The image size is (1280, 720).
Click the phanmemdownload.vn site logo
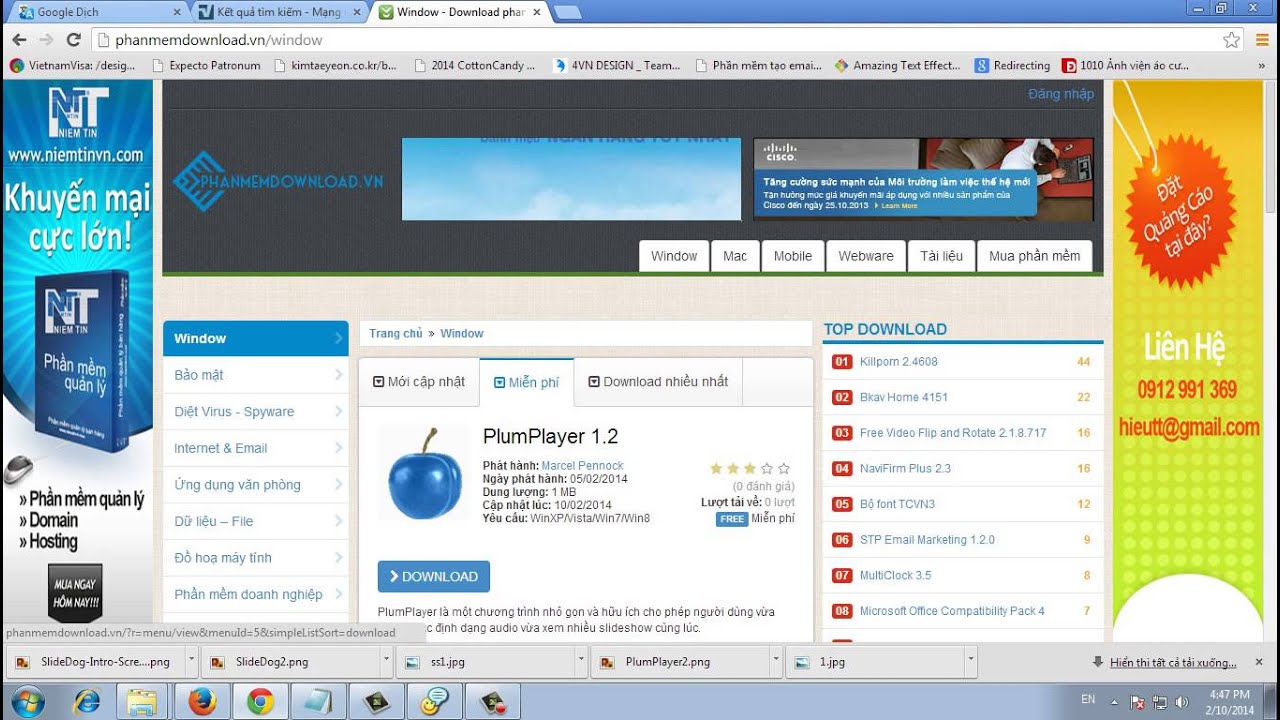coord(278,181)
